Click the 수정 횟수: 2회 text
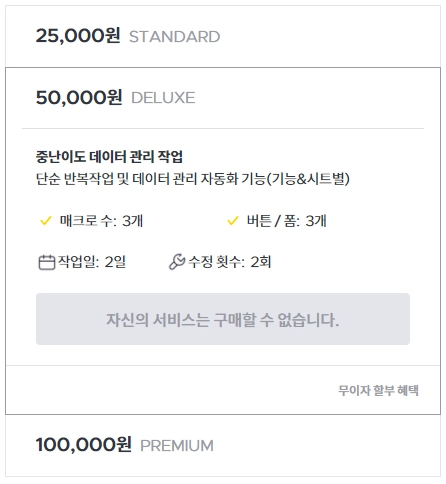 [x=230, y=262]
